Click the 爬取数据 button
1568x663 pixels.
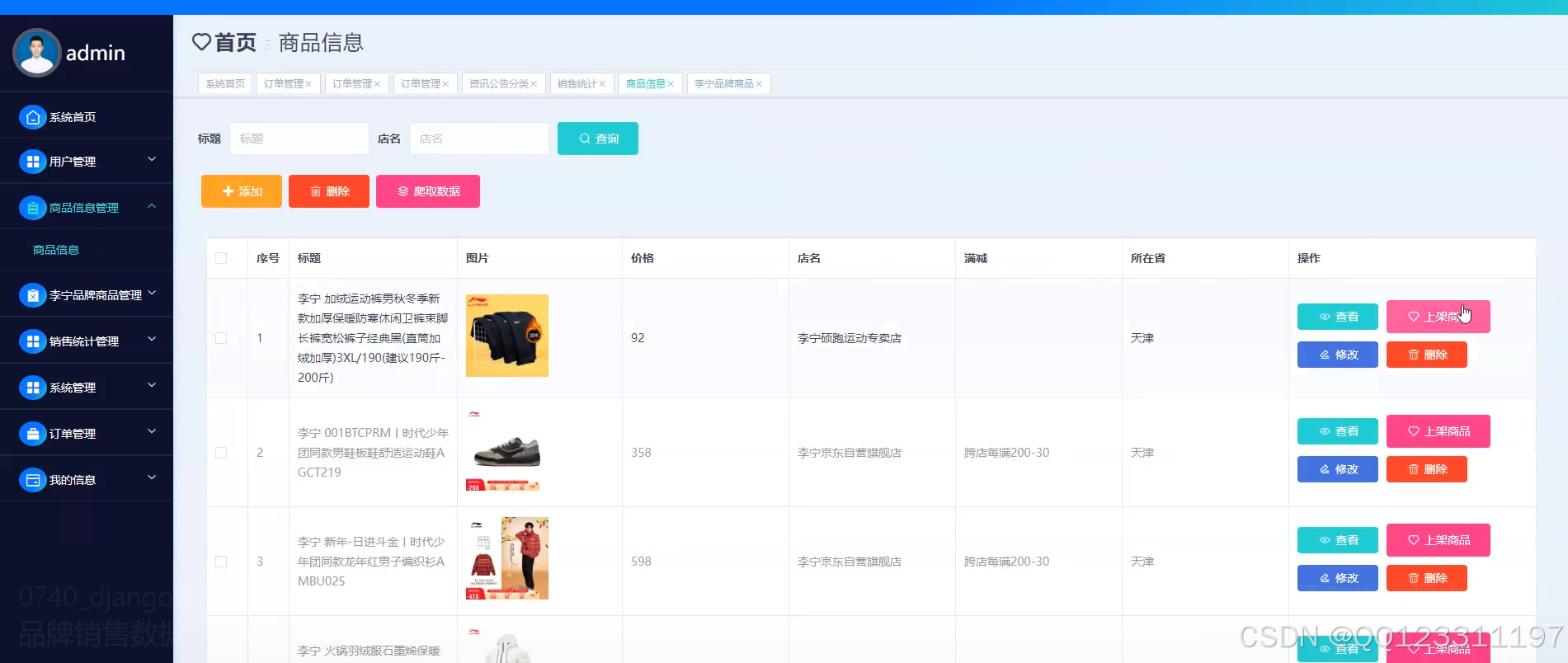tap(428, 191)
